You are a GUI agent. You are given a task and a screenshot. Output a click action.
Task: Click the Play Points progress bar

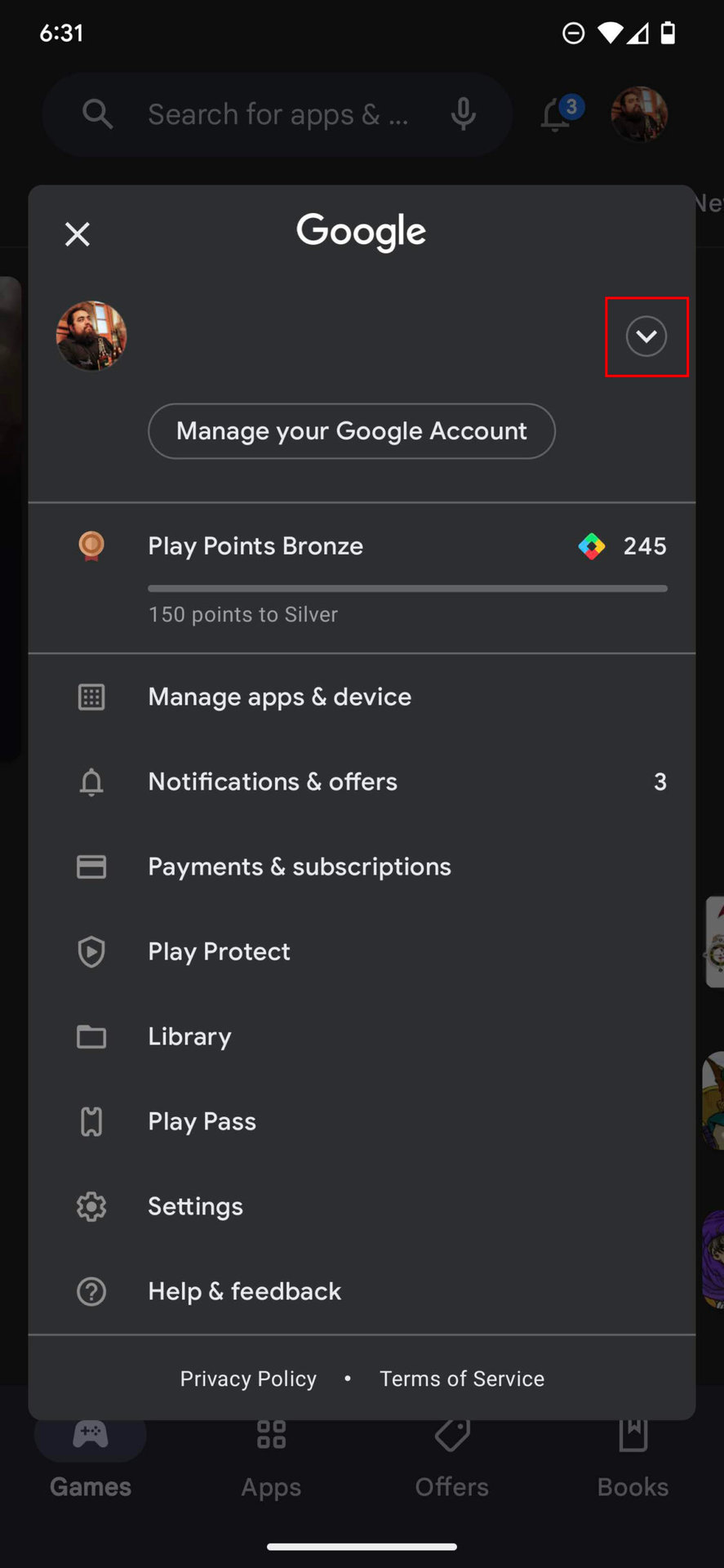click(x=407, y=588)
